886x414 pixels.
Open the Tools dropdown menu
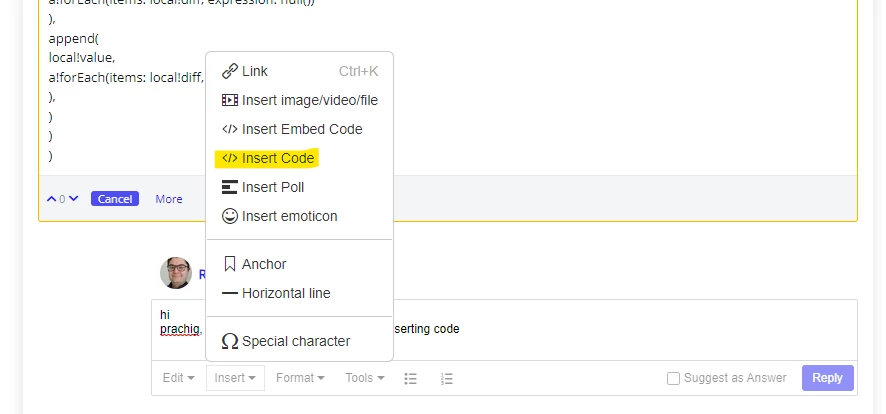point(365,378)
